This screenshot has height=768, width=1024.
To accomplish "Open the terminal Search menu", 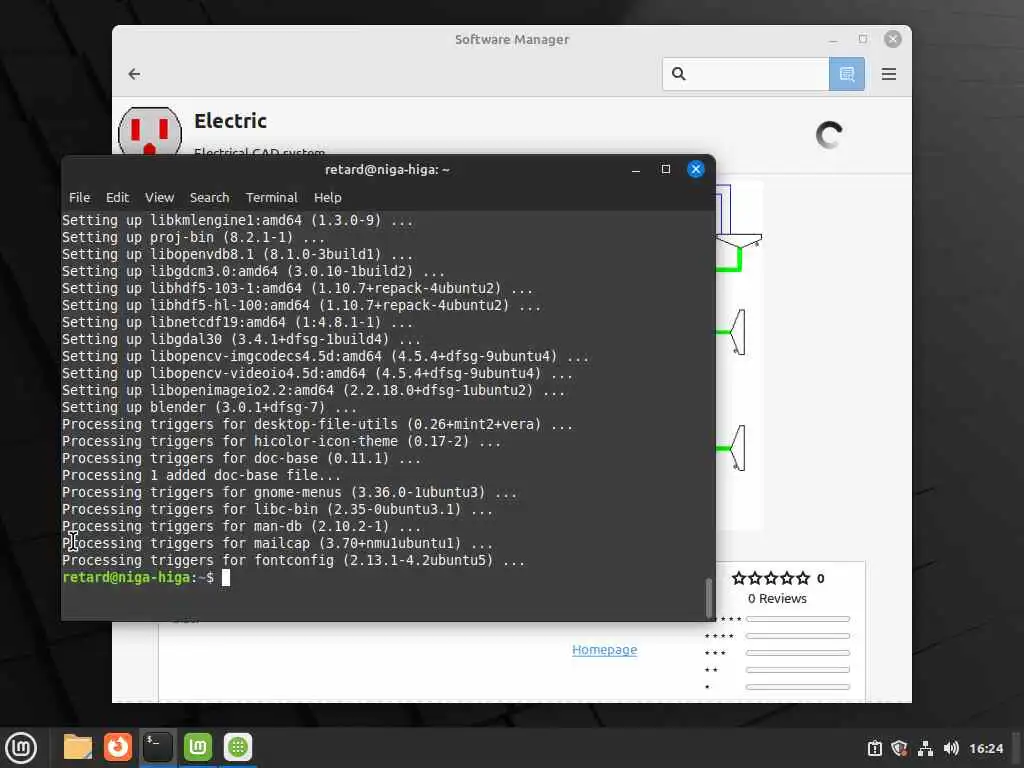I will tap(209, 197).
